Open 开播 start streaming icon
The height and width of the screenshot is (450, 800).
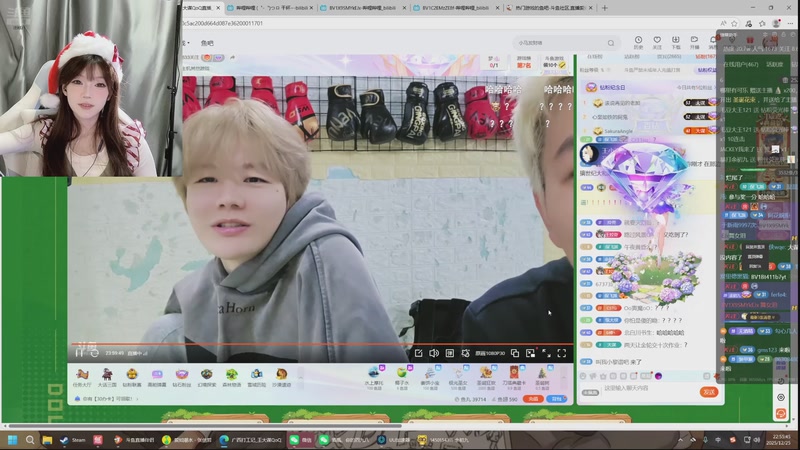(694, 42)
